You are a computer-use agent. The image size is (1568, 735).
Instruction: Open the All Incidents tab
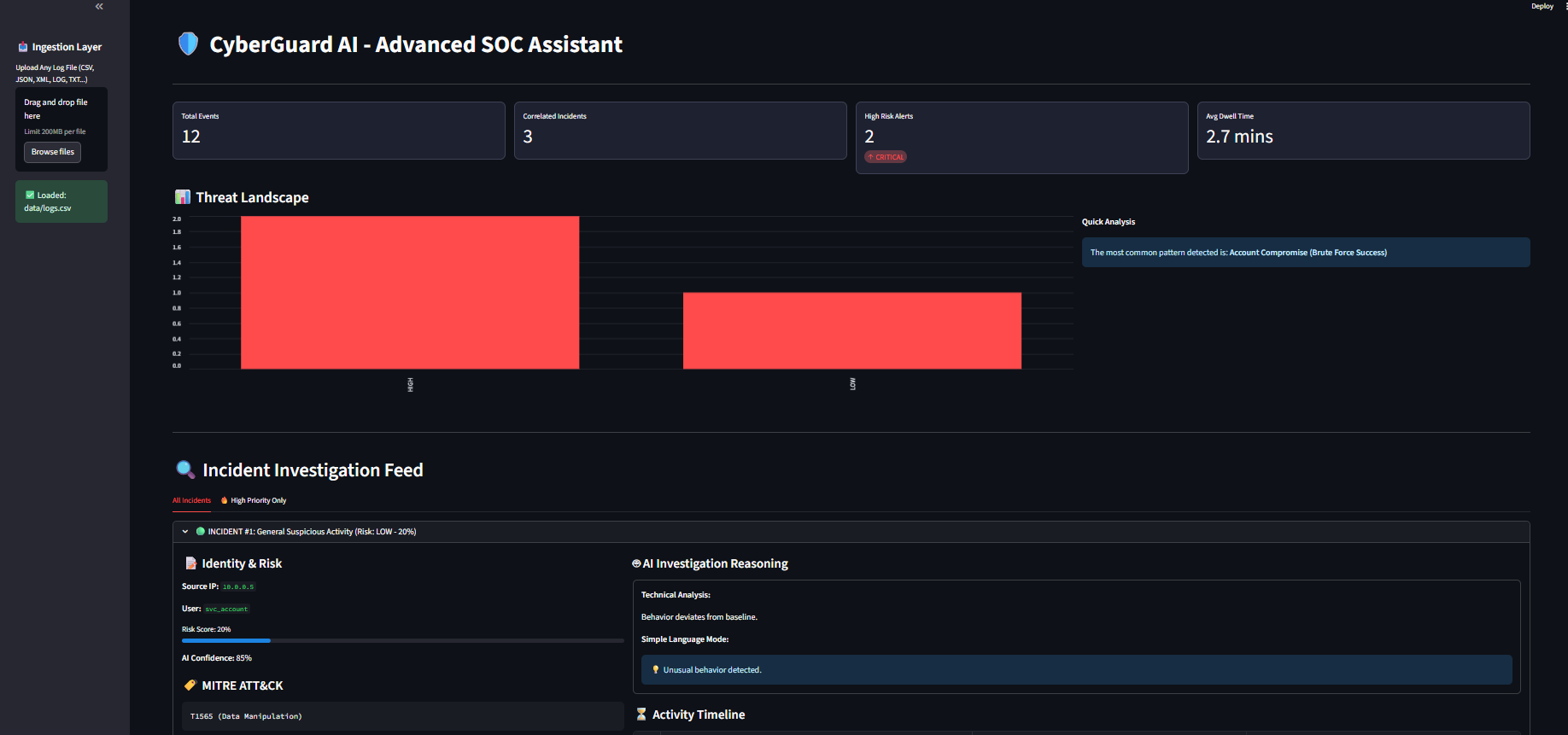pos(191,500)
